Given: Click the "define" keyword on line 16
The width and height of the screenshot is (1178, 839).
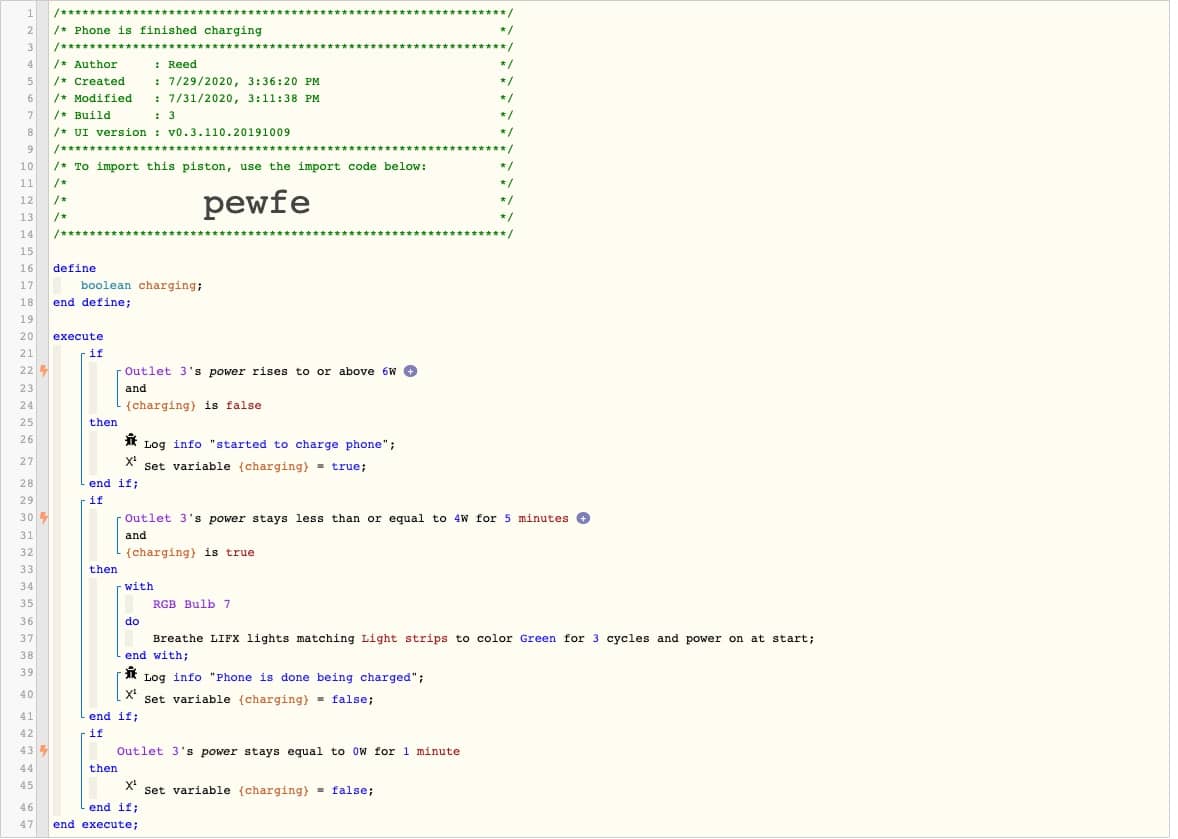Looking at the screenshot, I should pyautogui.click(x=74, y=268).
